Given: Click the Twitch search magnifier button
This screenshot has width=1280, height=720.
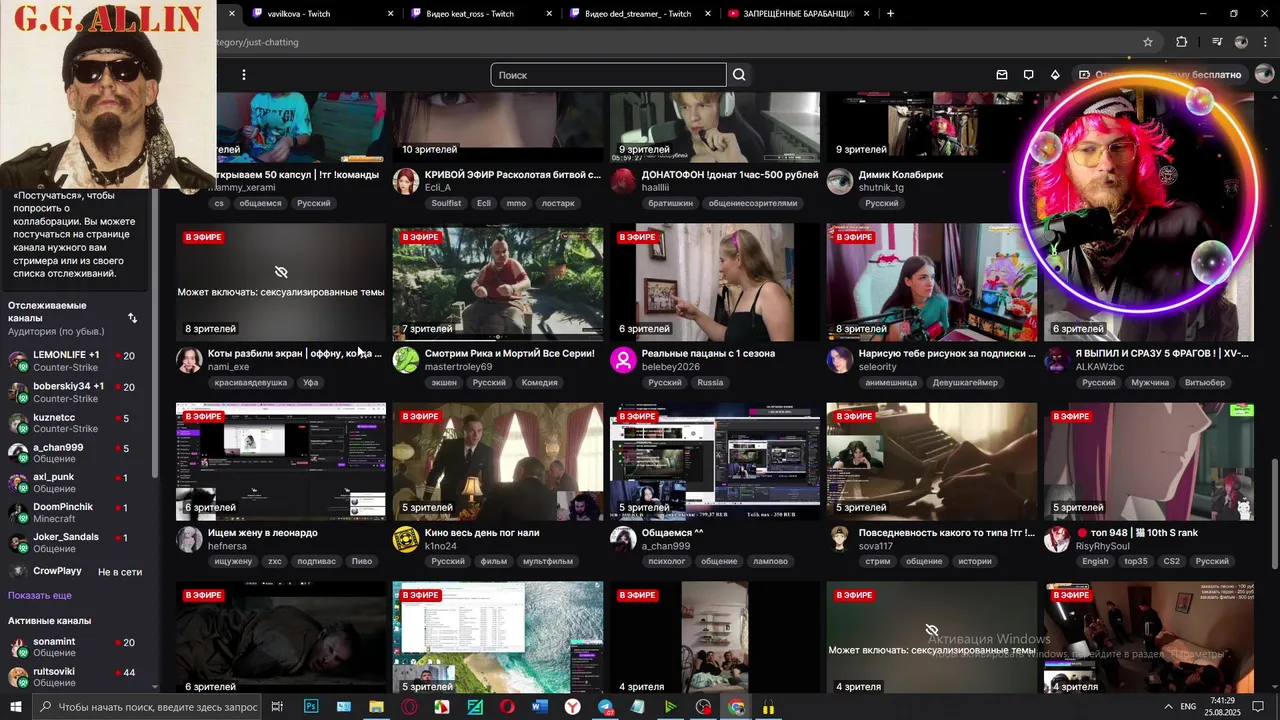Looking at the screenshot, I should (x=739, y=75).
